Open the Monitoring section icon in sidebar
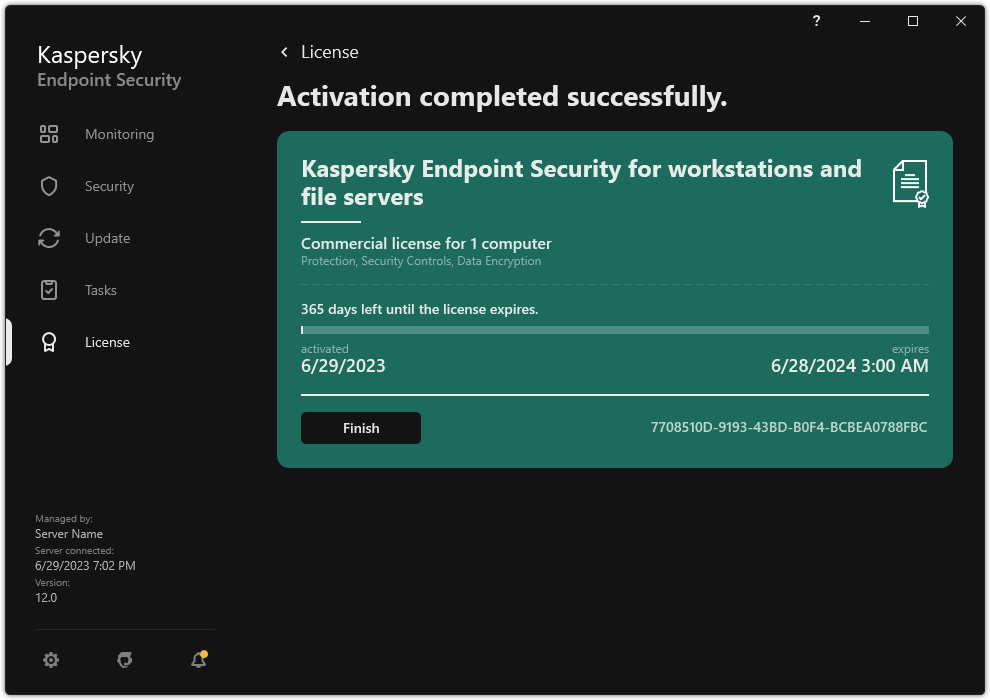 click(x=49, y=134)
